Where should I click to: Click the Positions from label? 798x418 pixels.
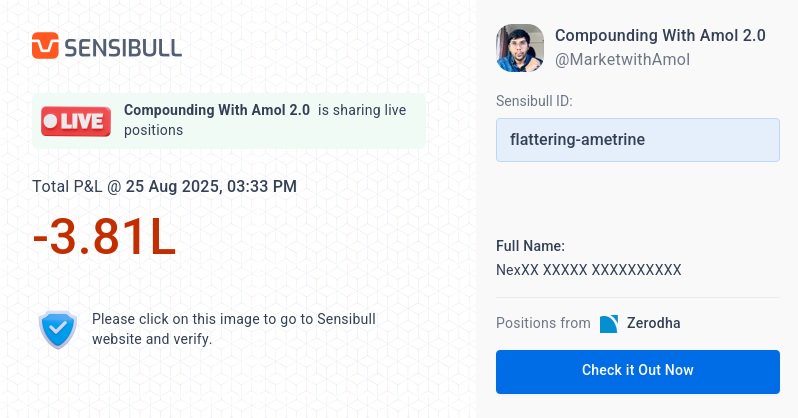543,323
